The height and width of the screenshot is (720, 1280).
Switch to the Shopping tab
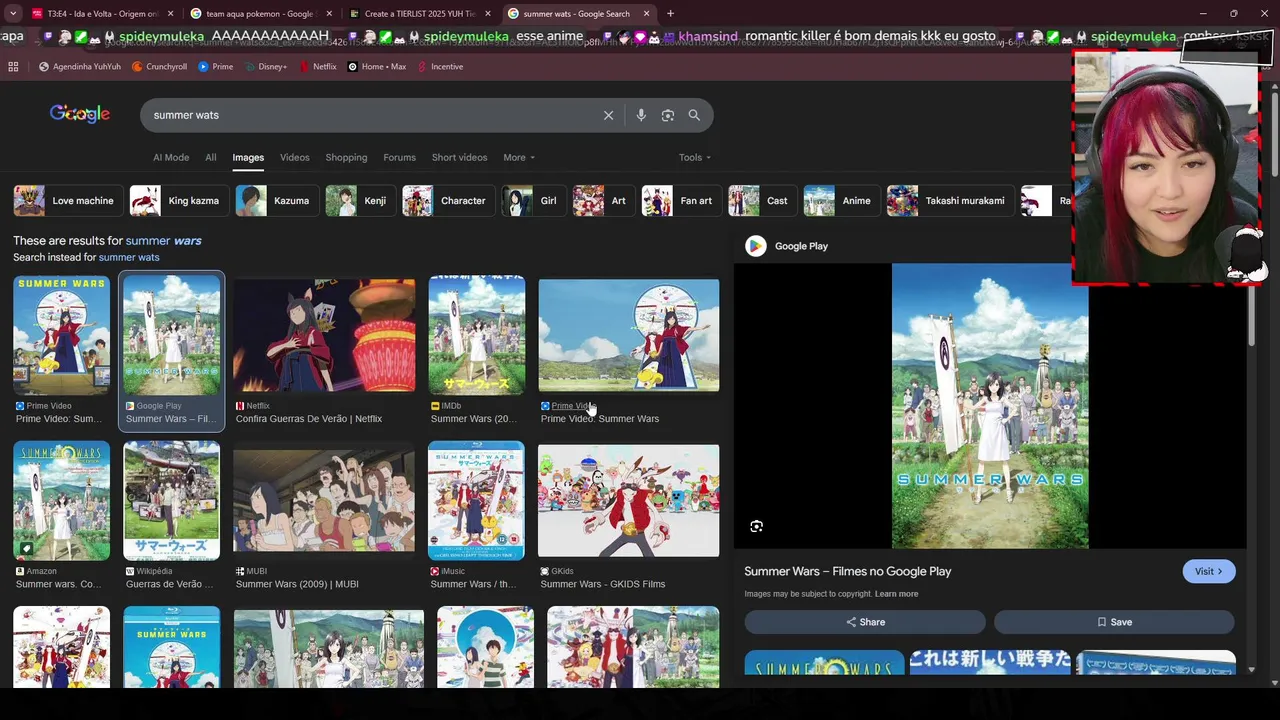coord(346,157)
